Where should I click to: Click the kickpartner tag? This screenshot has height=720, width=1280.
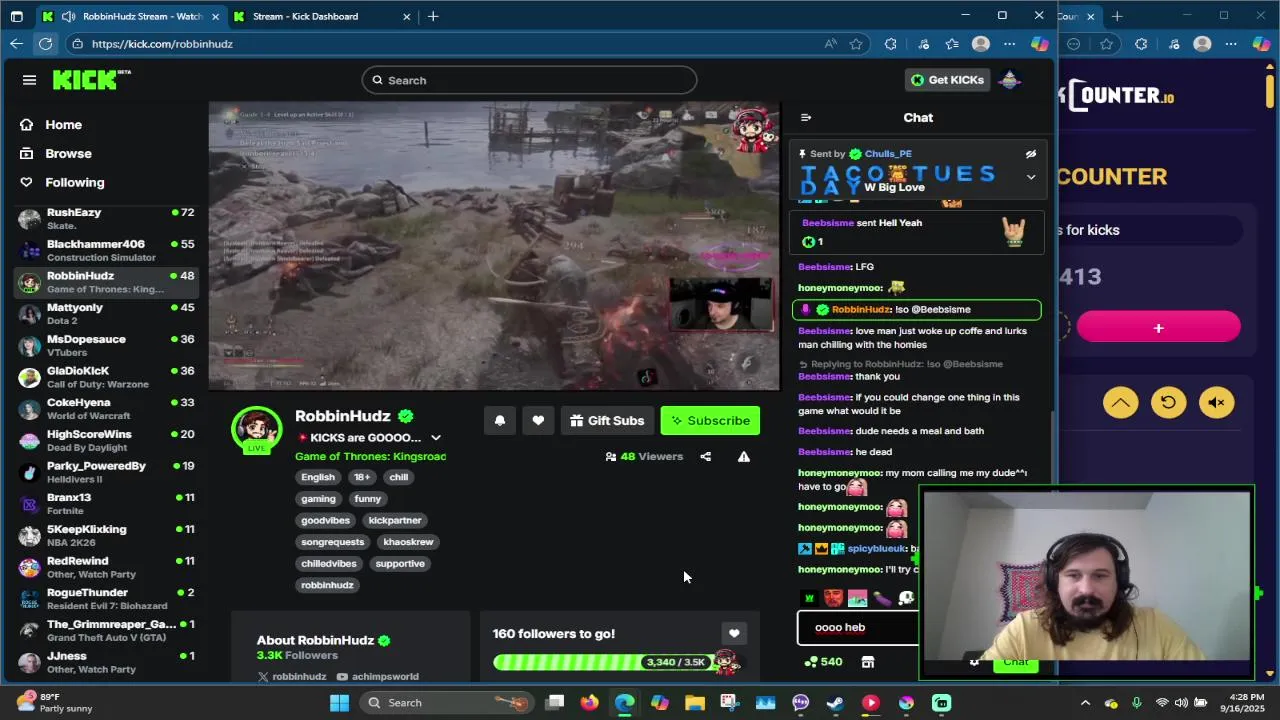(x=395, y=520)
